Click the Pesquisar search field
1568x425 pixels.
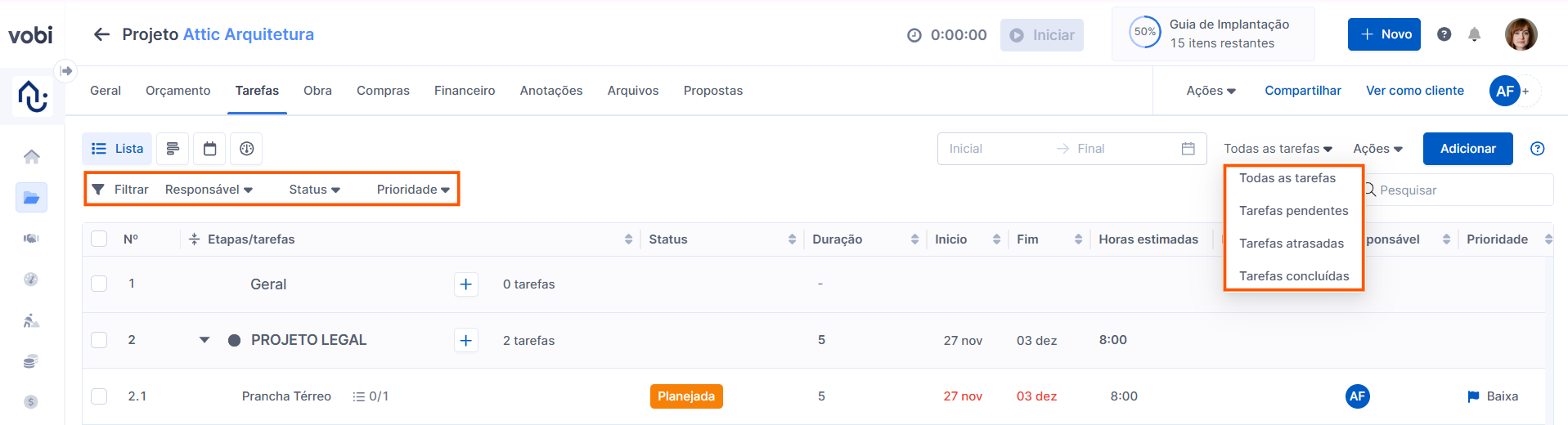[1460, 190]
